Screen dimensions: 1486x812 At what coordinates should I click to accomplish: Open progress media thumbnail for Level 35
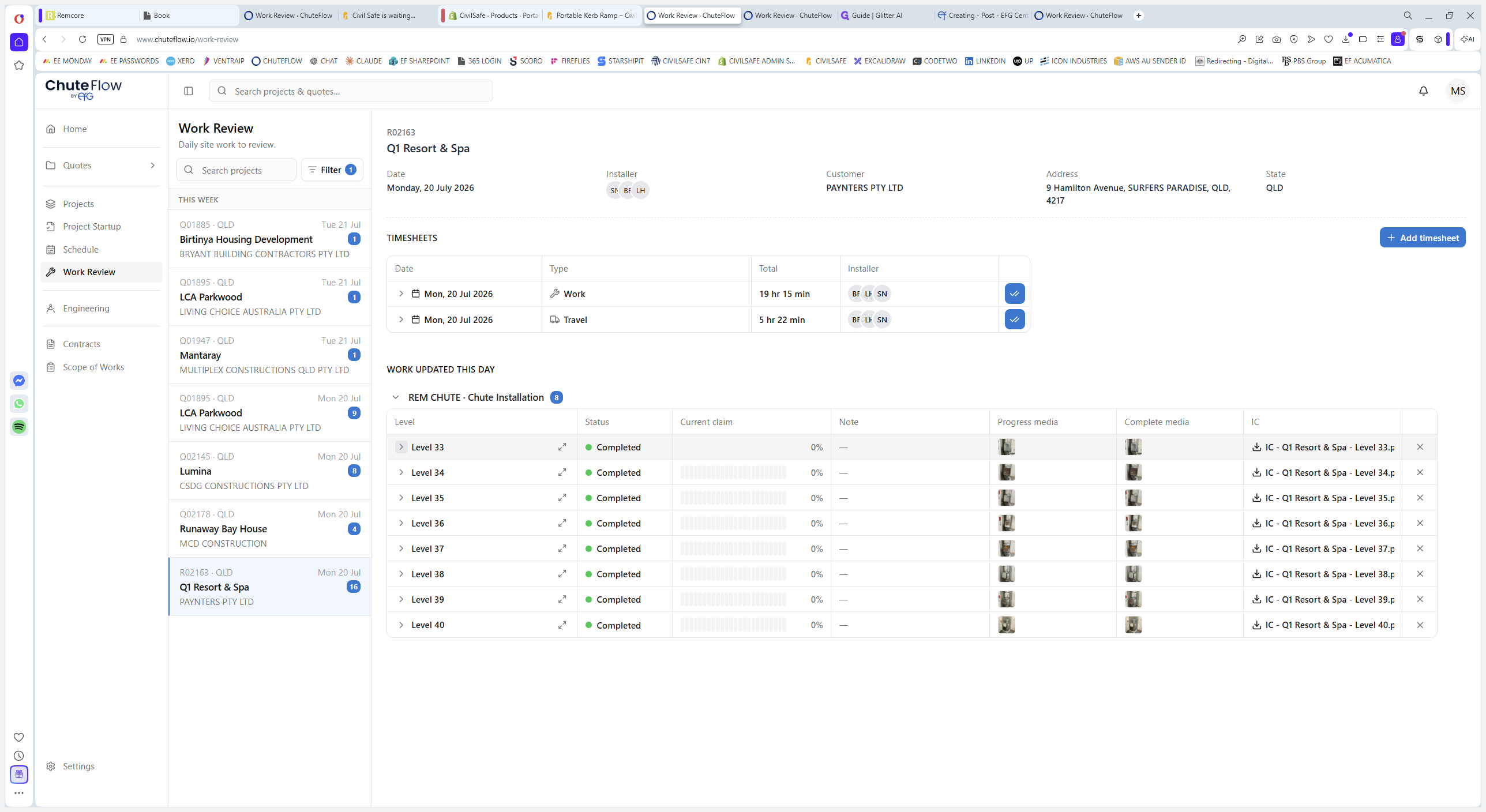click(1006, 498)
